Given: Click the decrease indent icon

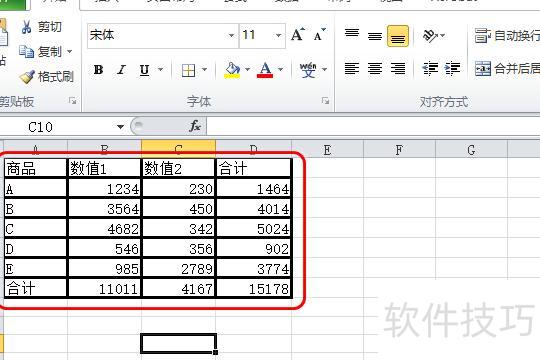Looking at the screenshot, I should tap(430, 69).
